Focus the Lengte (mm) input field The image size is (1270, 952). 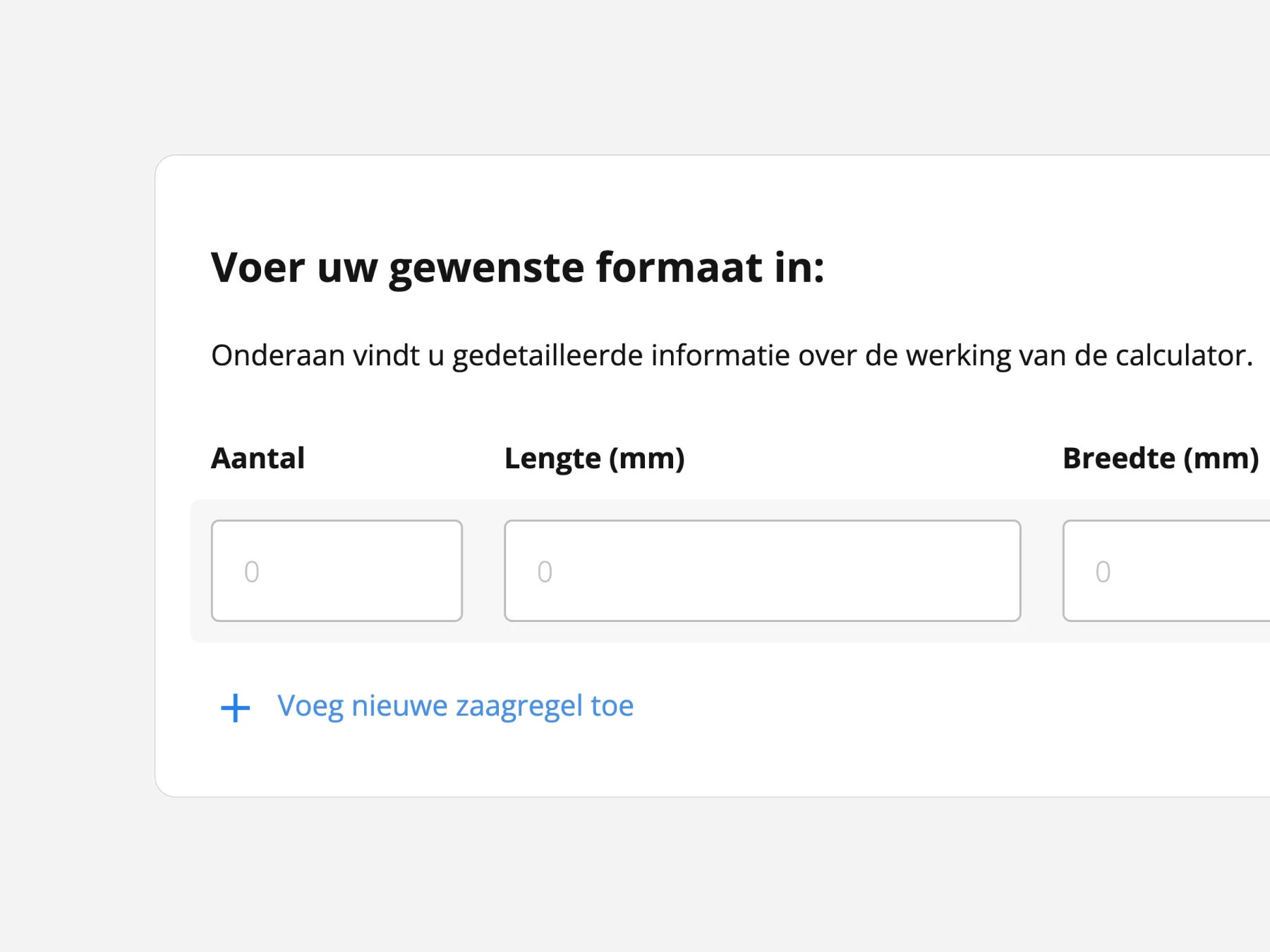(x=762, y=570)
